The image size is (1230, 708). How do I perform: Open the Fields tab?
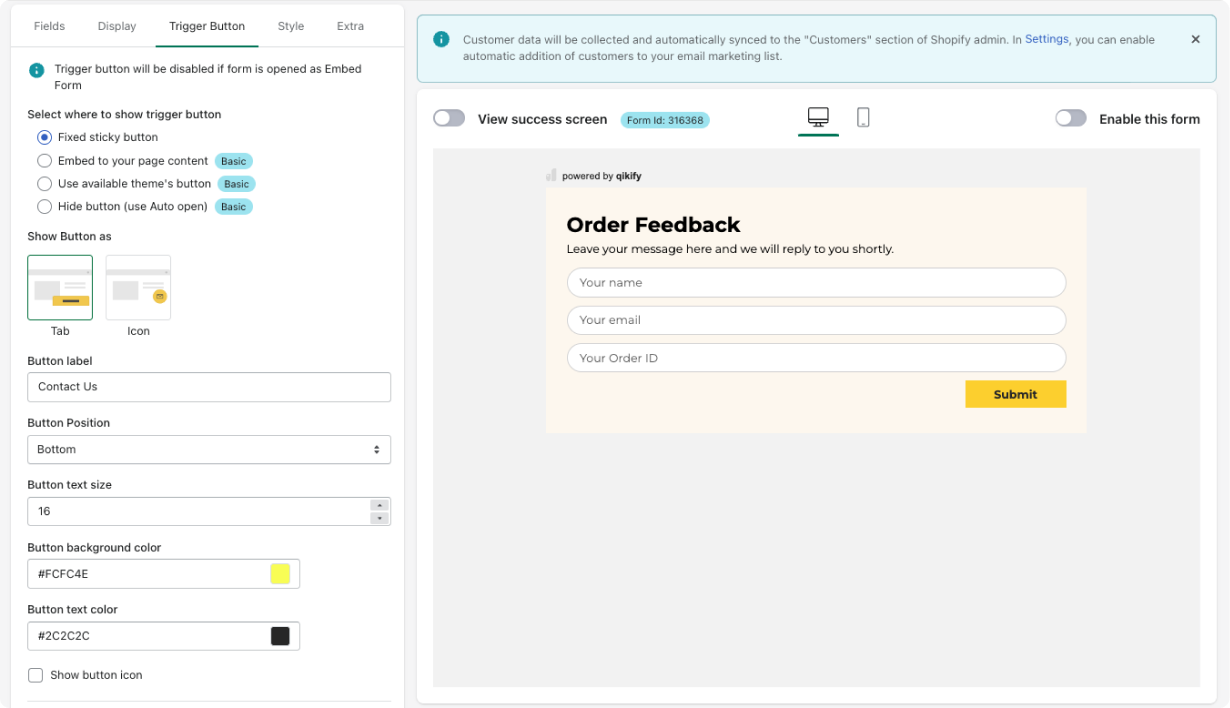(x=49, y=26)
